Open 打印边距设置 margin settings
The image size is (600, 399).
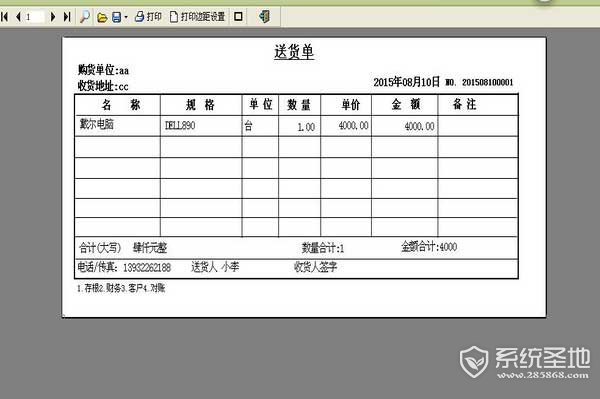197,16
